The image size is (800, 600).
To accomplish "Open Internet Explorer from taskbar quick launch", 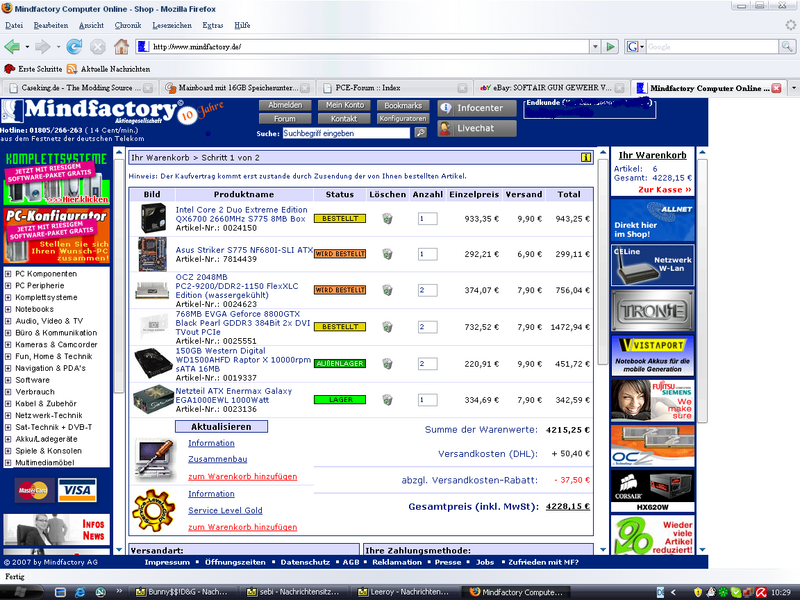I will click(80, 592).
